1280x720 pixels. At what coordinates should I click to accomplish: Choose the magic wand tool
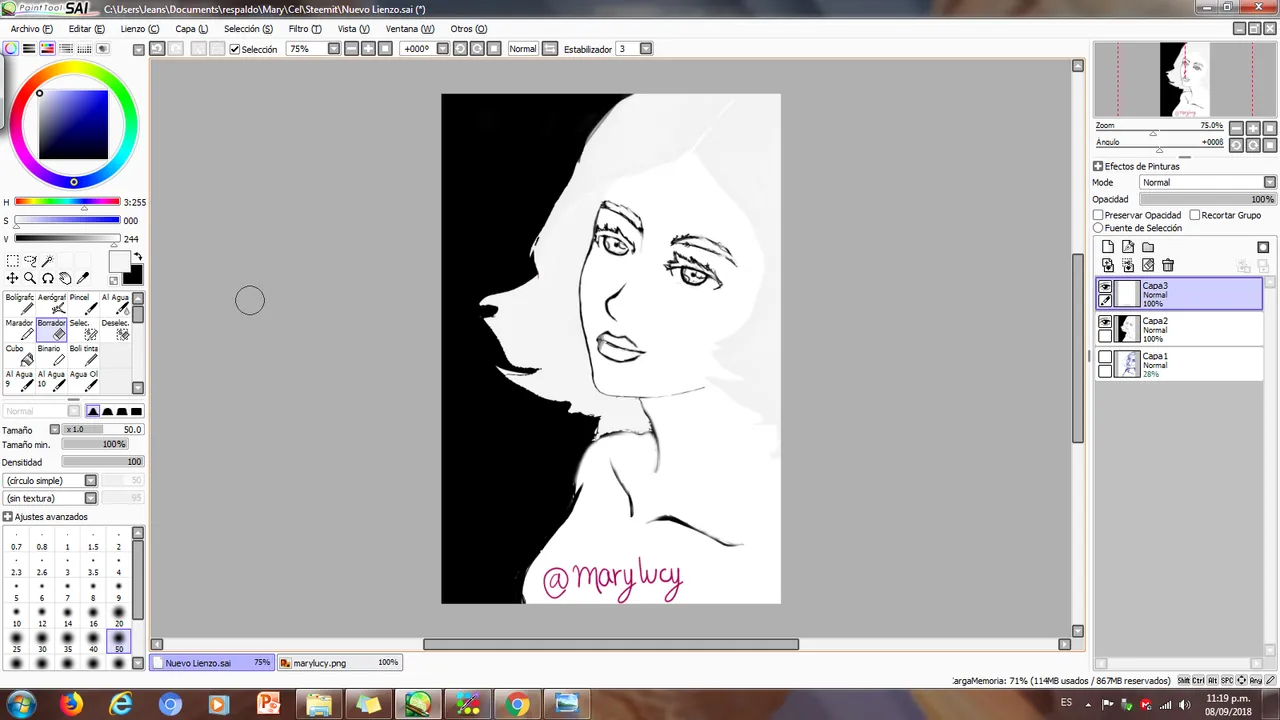47,261
